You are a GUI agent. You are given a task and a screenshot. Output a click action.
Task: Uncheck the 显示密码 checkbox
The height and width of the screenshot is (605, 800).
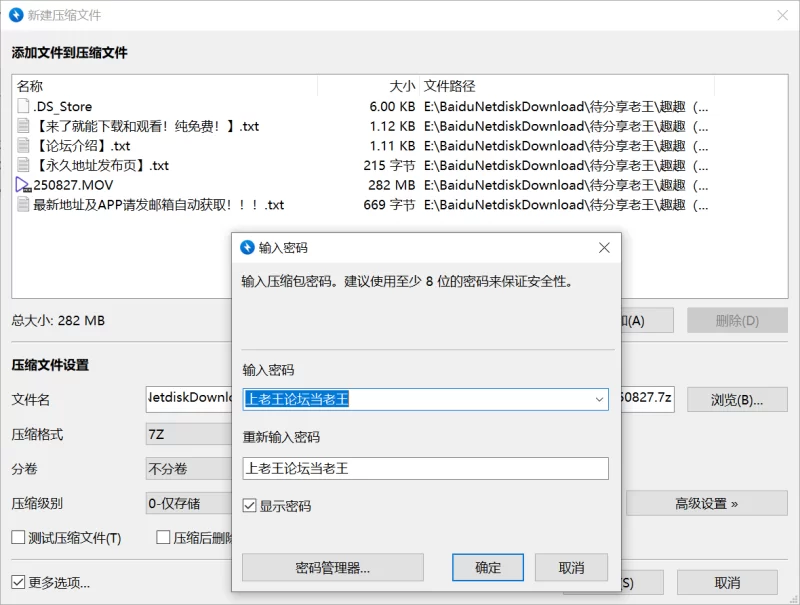[x=250, y=506]
